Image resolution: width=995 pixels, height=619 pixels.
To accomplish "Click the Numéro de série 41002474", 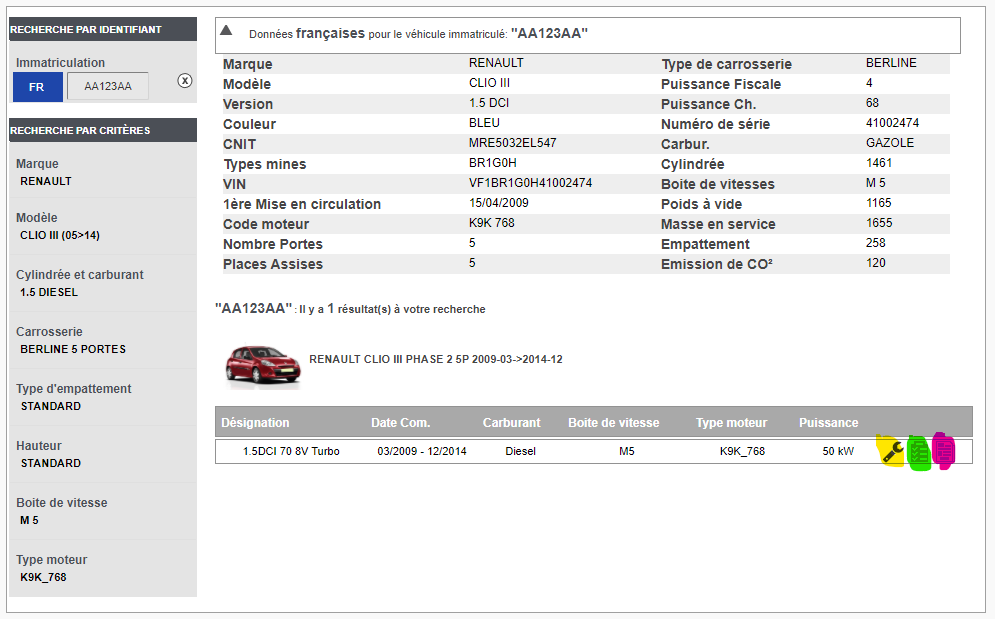I will pyautogui.click(x=892, y=123).
